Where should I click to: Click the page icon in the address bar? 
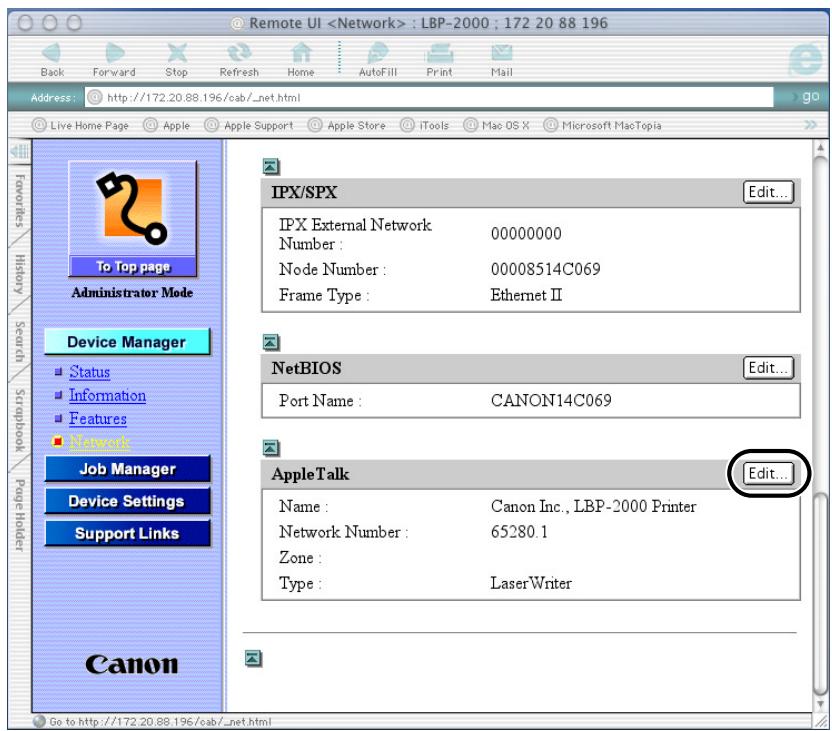[94, 97]
